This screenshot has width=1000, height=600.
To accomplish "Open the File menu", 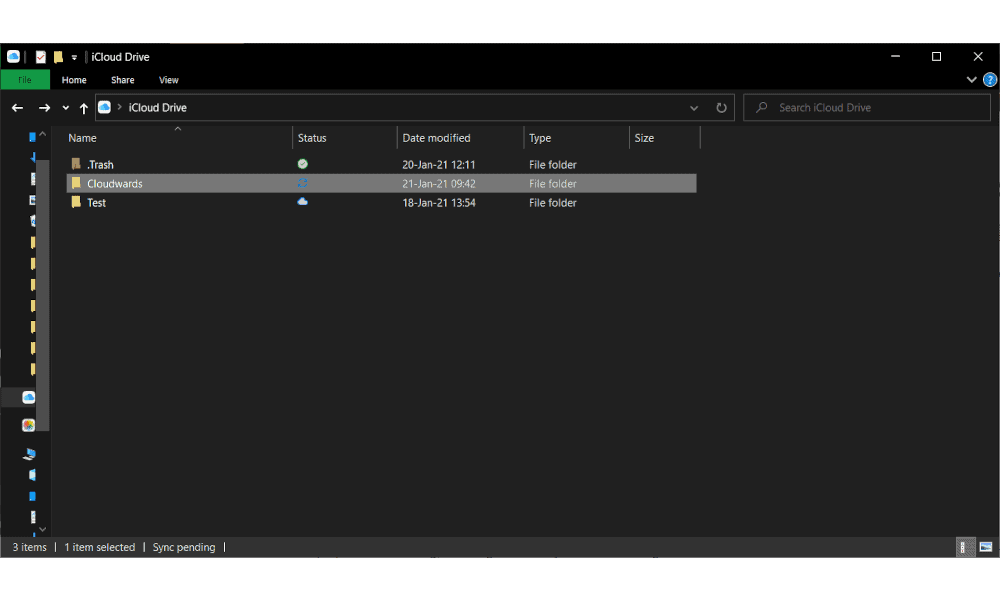I will pyautogui.click(x=25, y=79).
